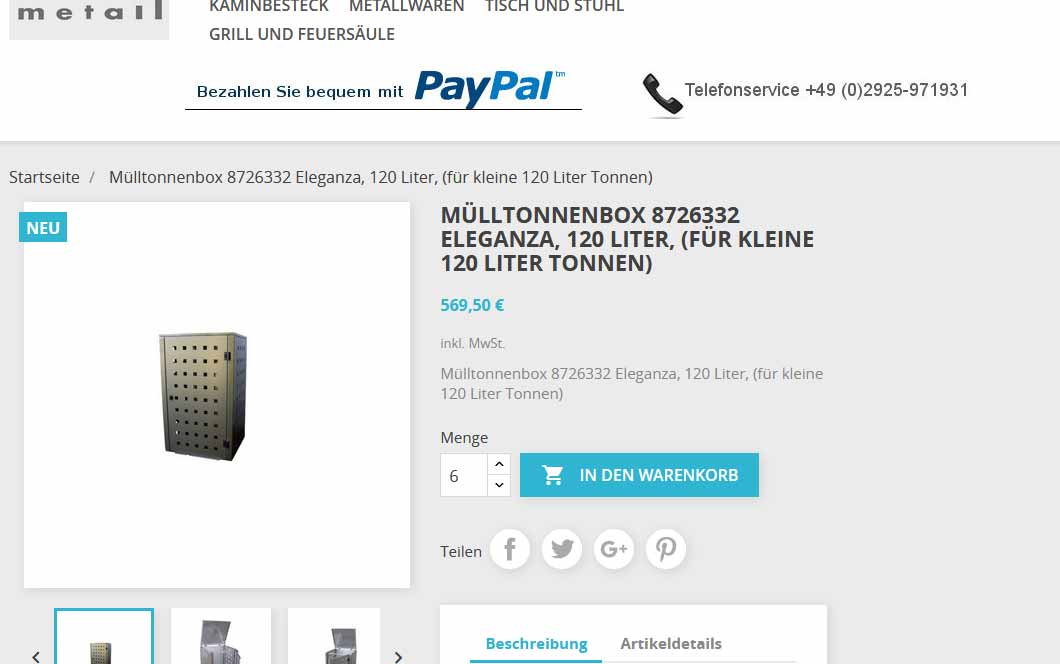Share product on Facebook
This screenshot has width=1060, height=664.
coord(510,549)
